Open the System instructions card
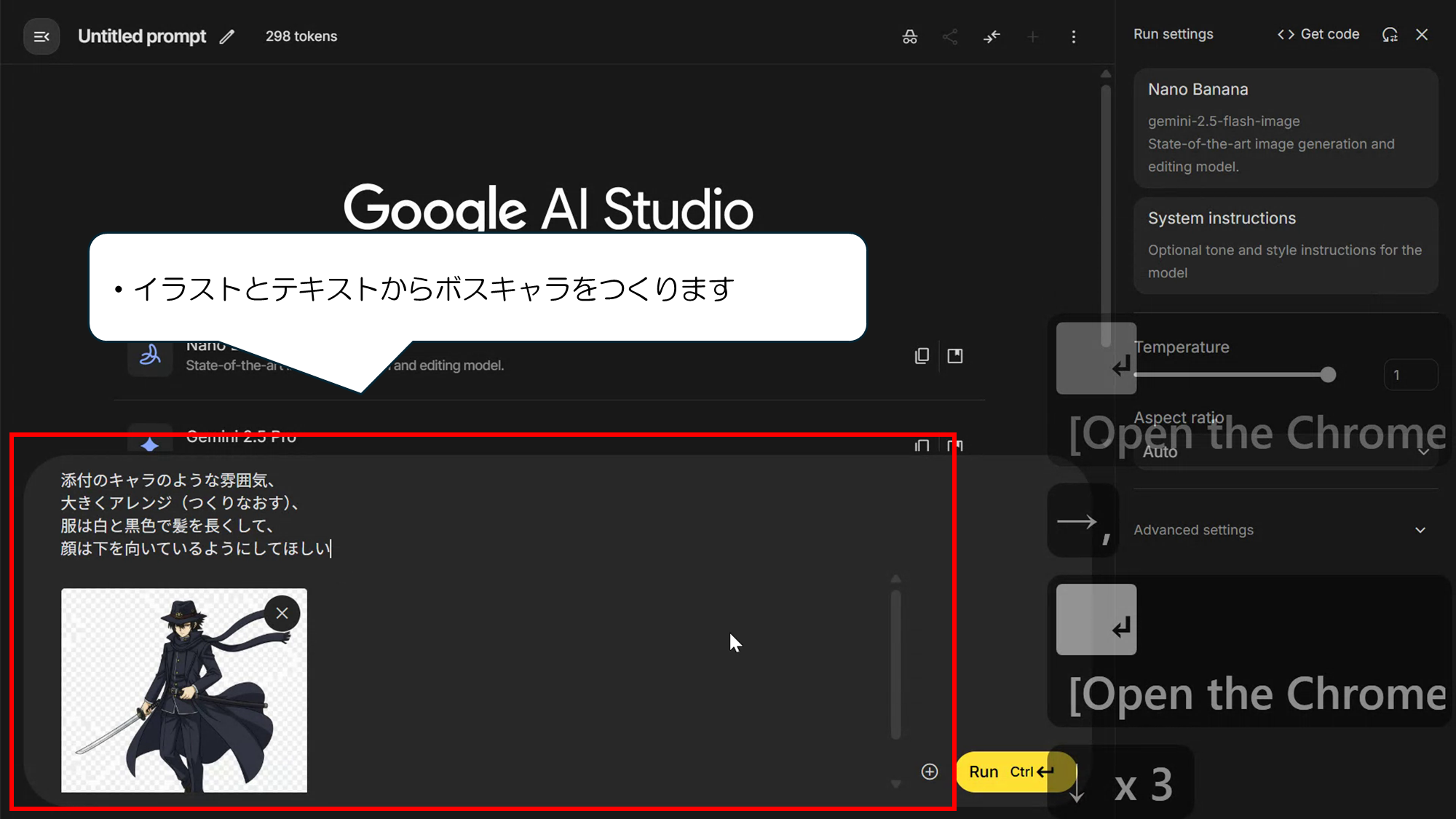The height and width of the screenshot is (819, 1456). tap(1286, 245)
